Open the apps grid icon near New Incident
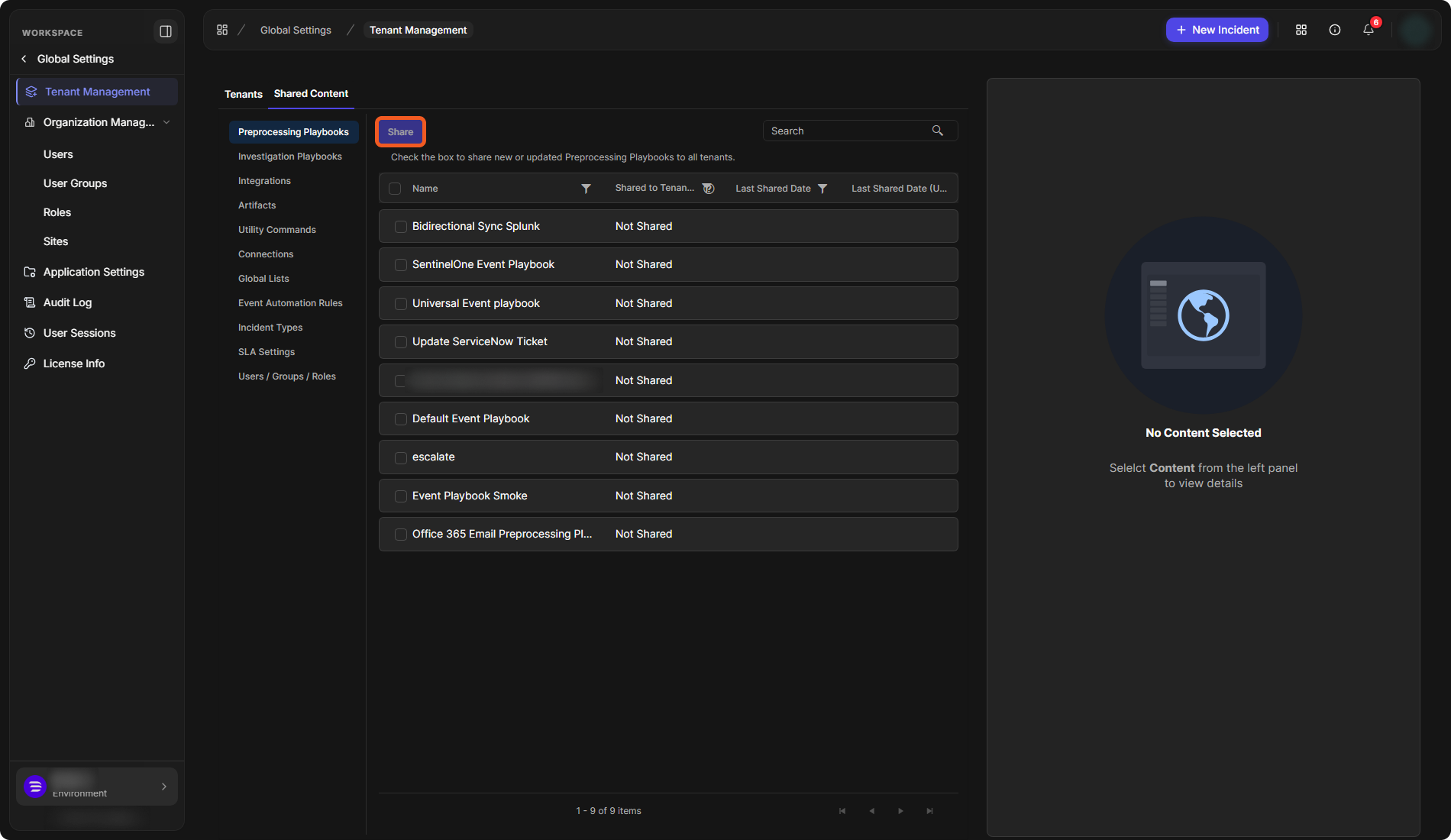Image resolution: width=1451 pixels, height=840 pixels. (1301, 30)
